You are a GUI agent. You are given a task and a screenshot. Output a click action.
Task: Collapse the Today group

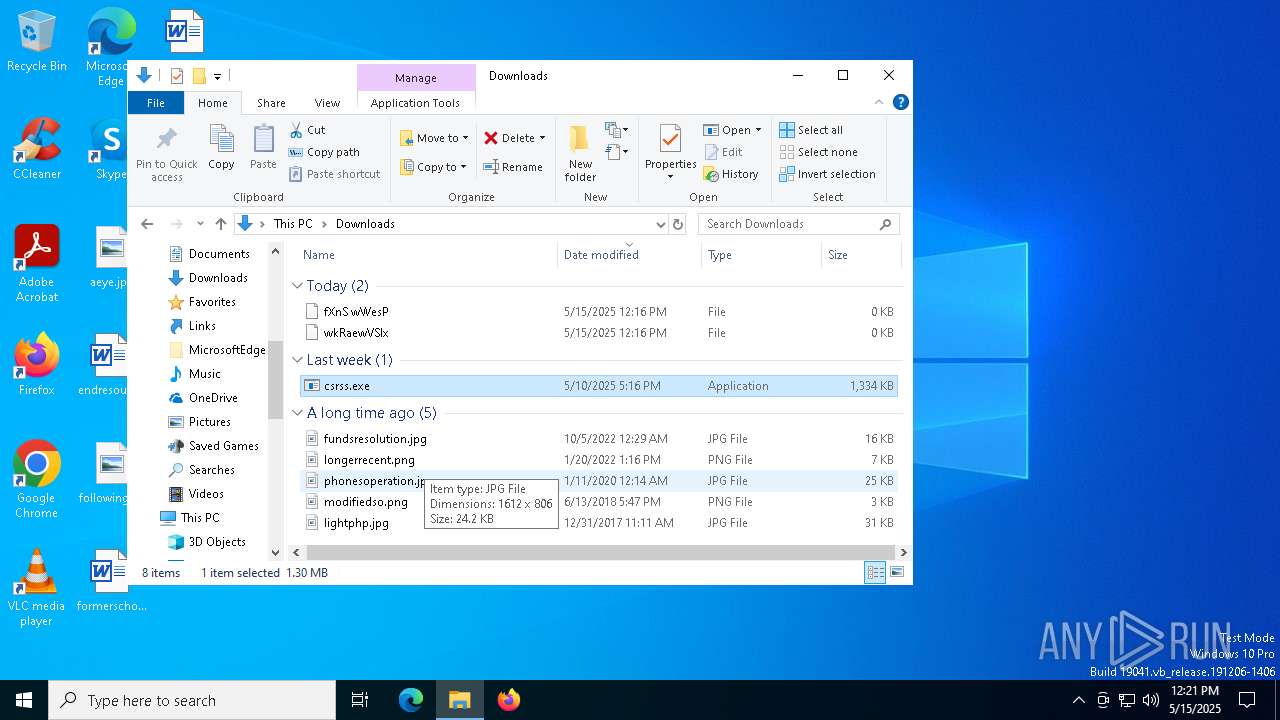(297, 286)
